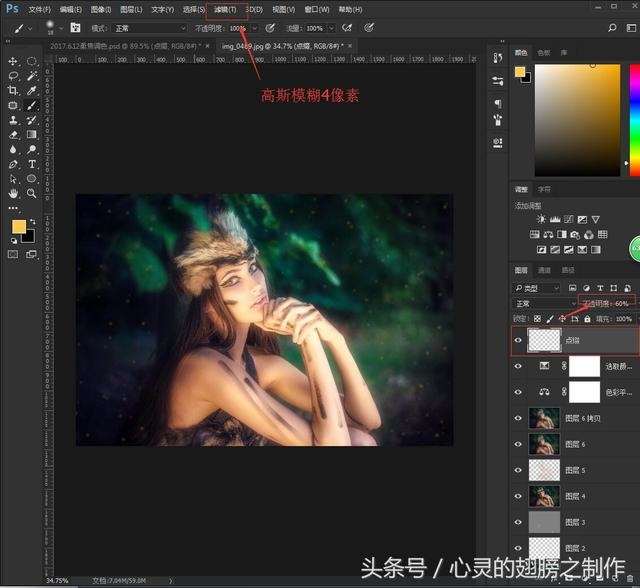The image size is (640, 588).
Task: Switch to the 通道 channels tab
Action: [x=544, y=270]
